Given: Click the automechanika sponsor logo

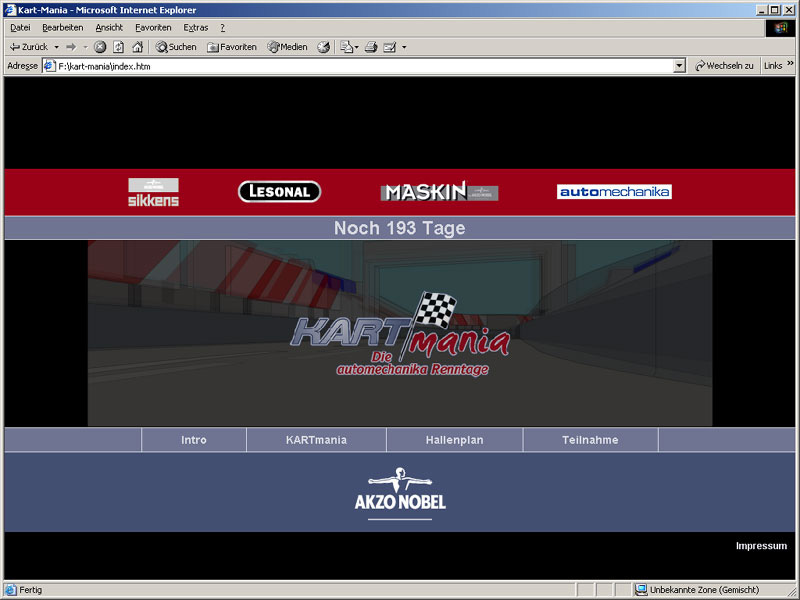Looking at the screenshot, I should click(x=614, y=192).
